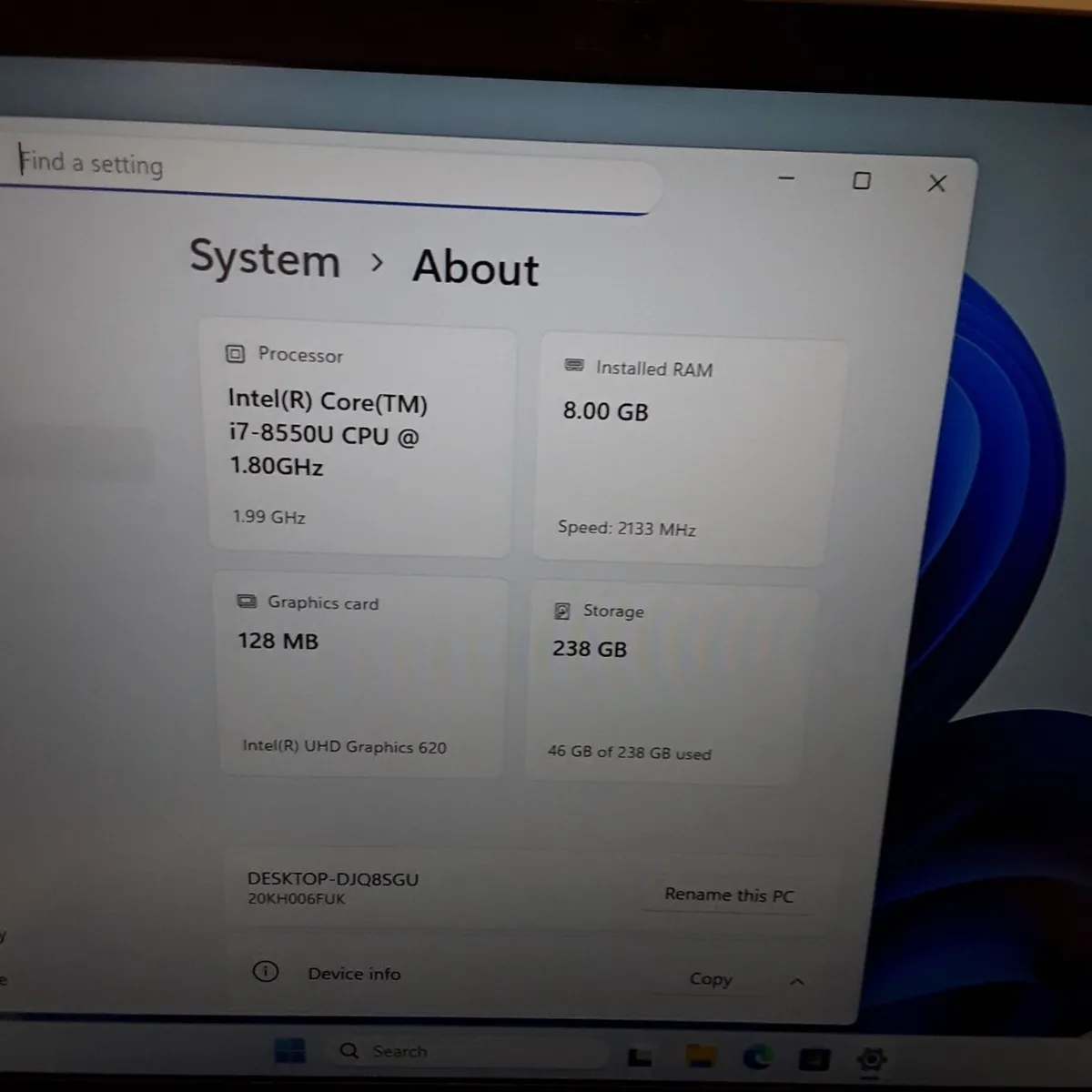
Task: Select the PC name DESKTOP-DJQ8SGU
Action: [x=333, y=879]
